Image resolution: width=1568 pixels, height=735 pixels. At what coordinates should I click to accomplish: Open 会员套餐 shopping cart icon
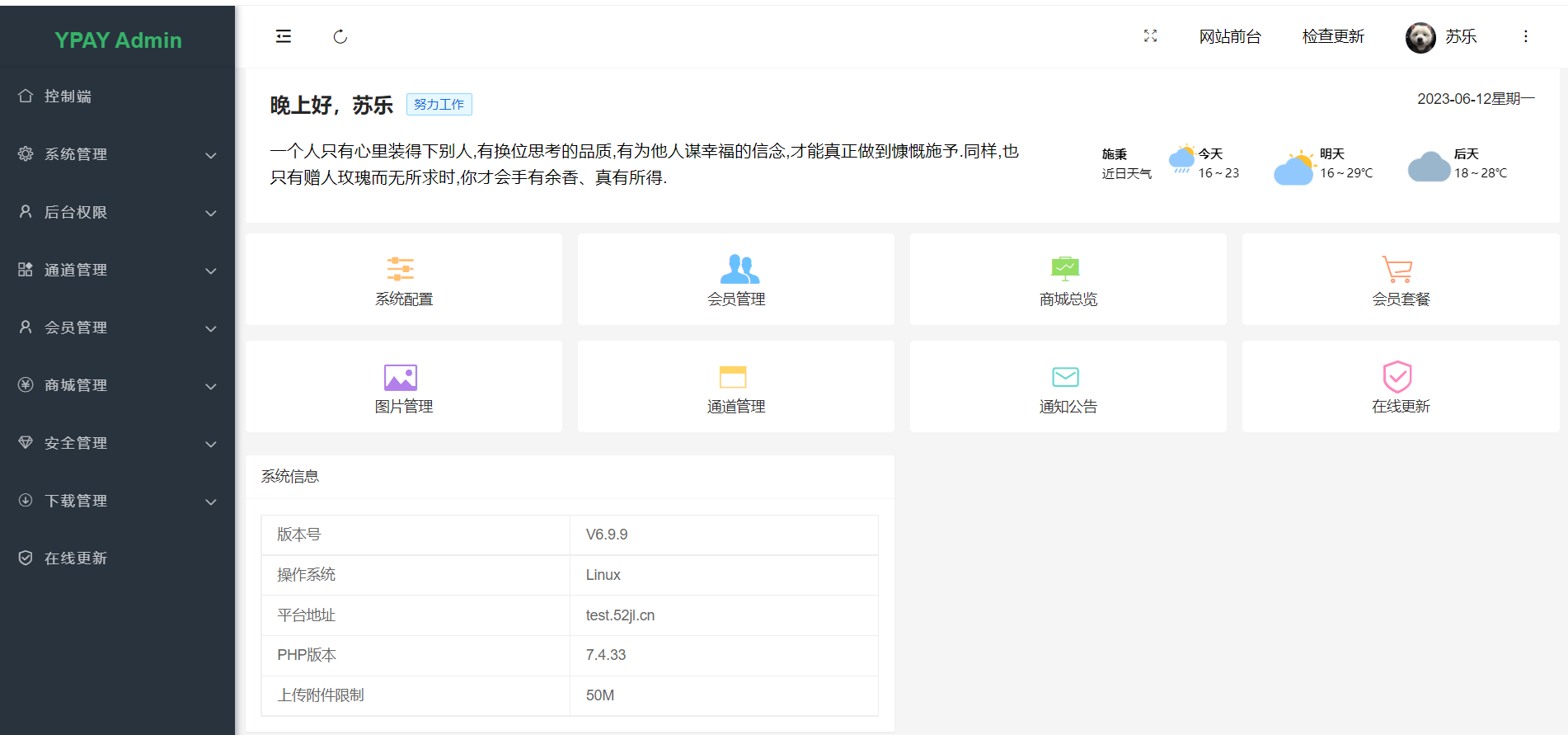[1397, 269]
